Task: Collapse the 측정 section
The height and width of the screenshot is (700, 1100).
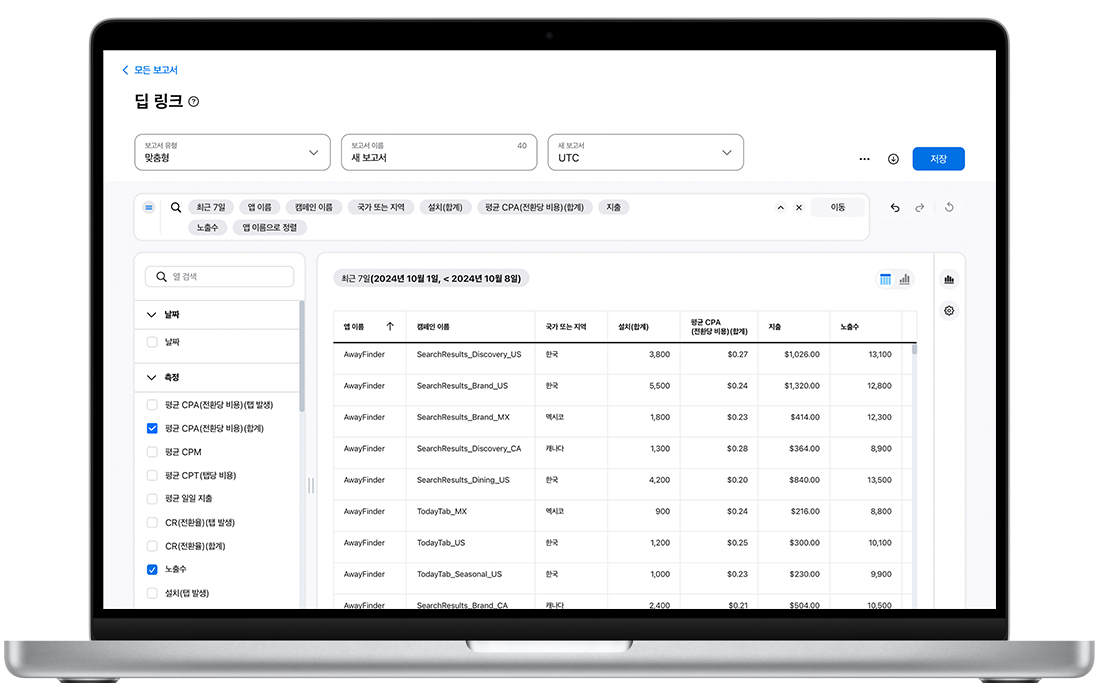Action: tap(152, 377)
